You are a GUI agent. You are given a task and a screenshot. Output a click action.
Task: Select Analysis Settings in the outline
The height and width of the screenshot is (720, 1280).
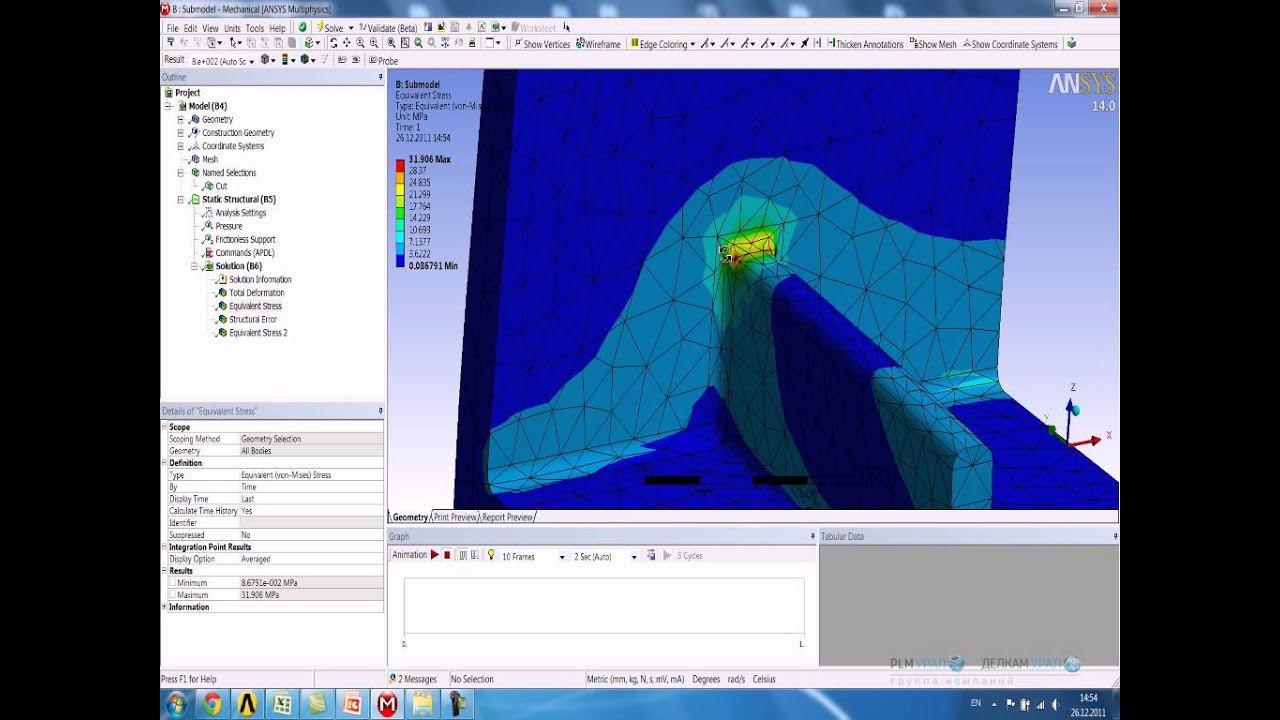[240, 213]
